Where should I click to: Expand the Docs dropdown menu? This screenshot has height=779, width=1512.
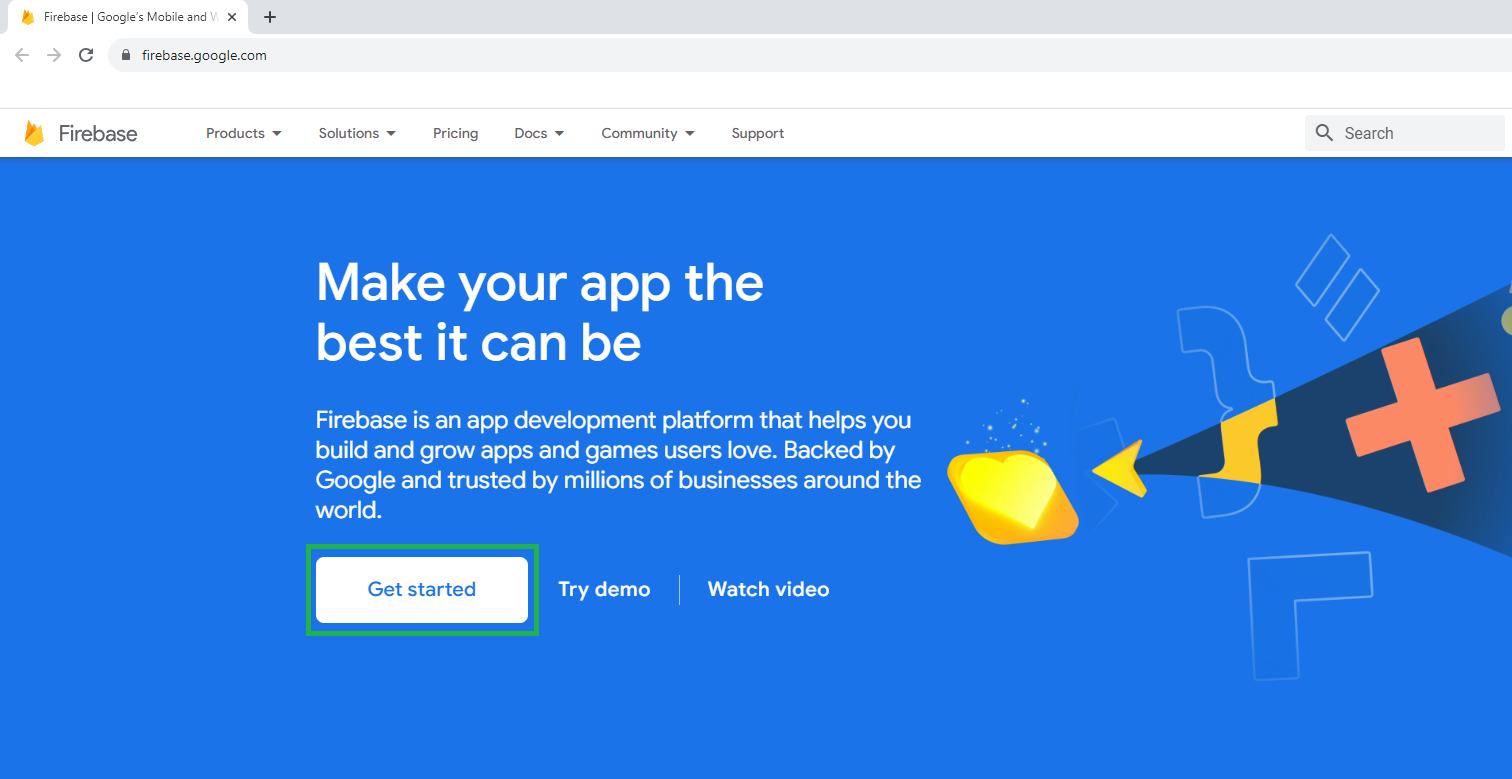tap(540, 133)
